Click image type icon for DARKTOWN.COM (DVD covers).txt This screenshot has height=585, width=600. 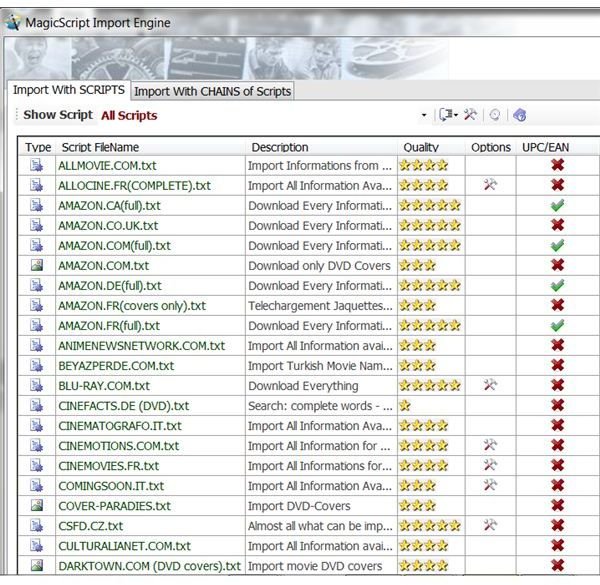coord(37,565)
